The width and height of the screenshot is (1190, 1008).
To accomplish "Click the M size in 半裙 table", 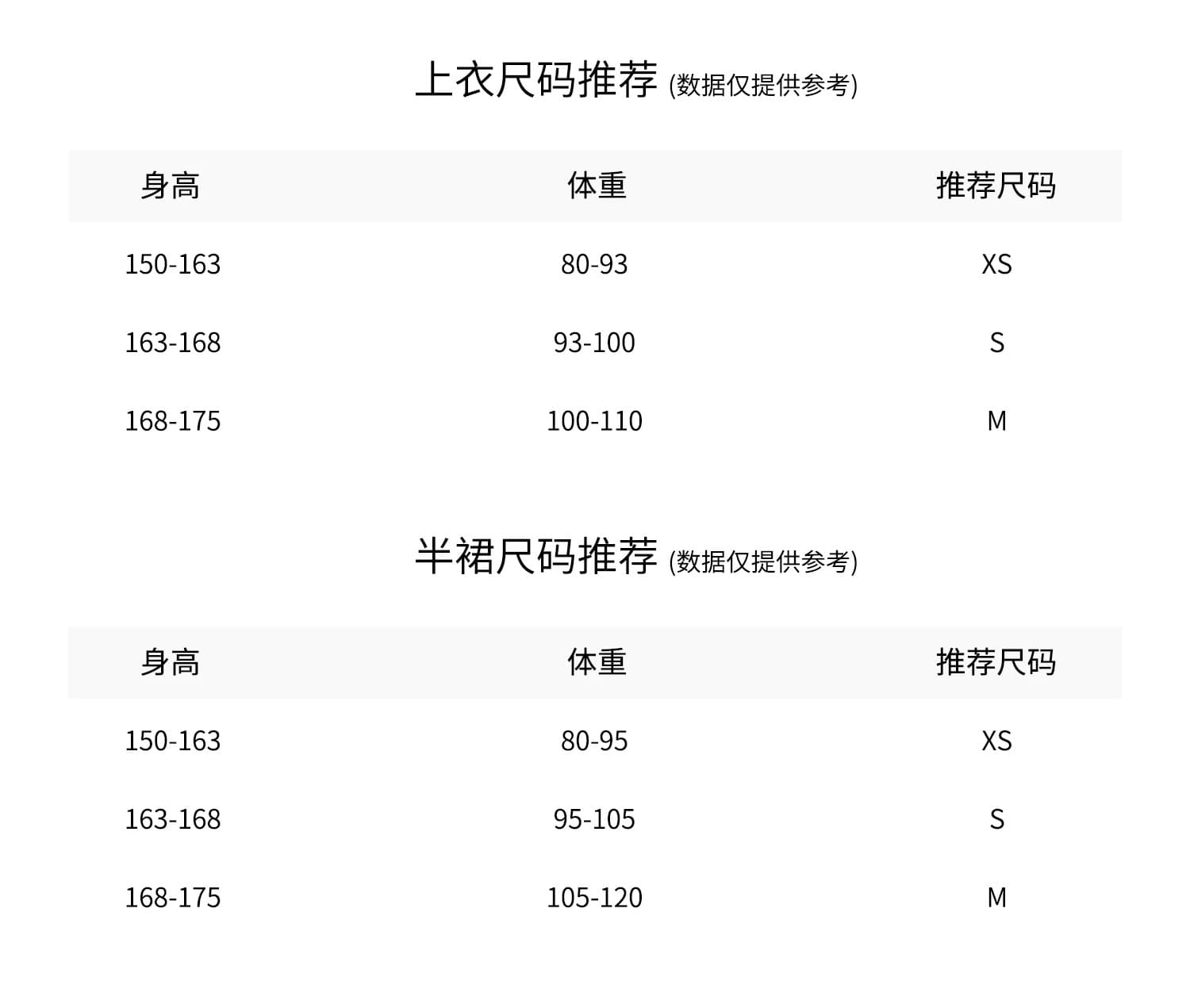I will (996, 898).
